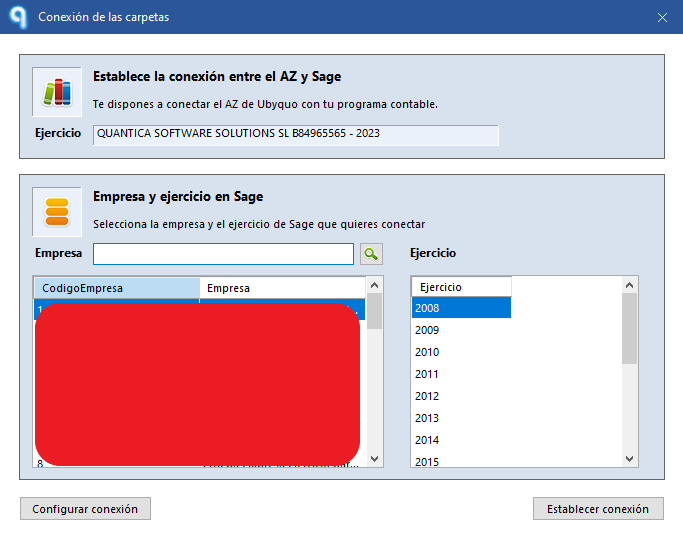The height and width of the screenshot is (533, 683).
Task: Click the down arrow of Empresa list scrollbar
Action: 374,459
